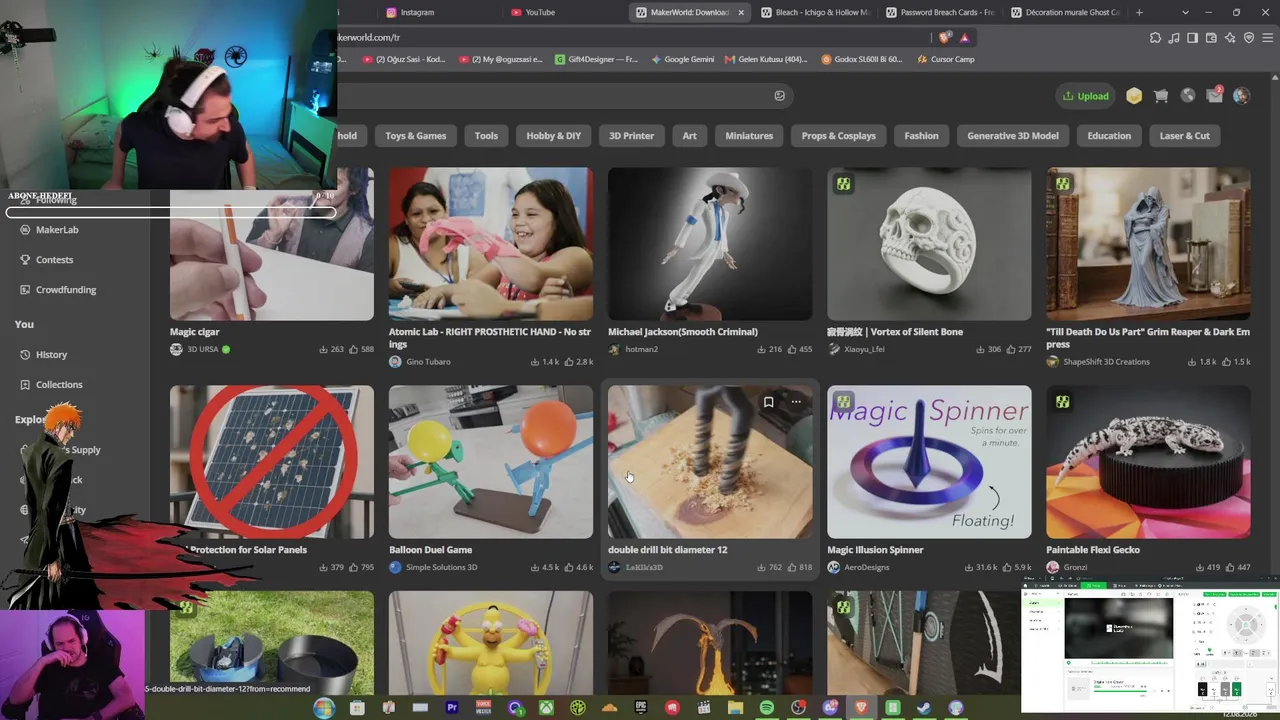Screen dimensions: 1280x720
Task: Open the Brave VPN shield icon
Action: (1249, 38)
